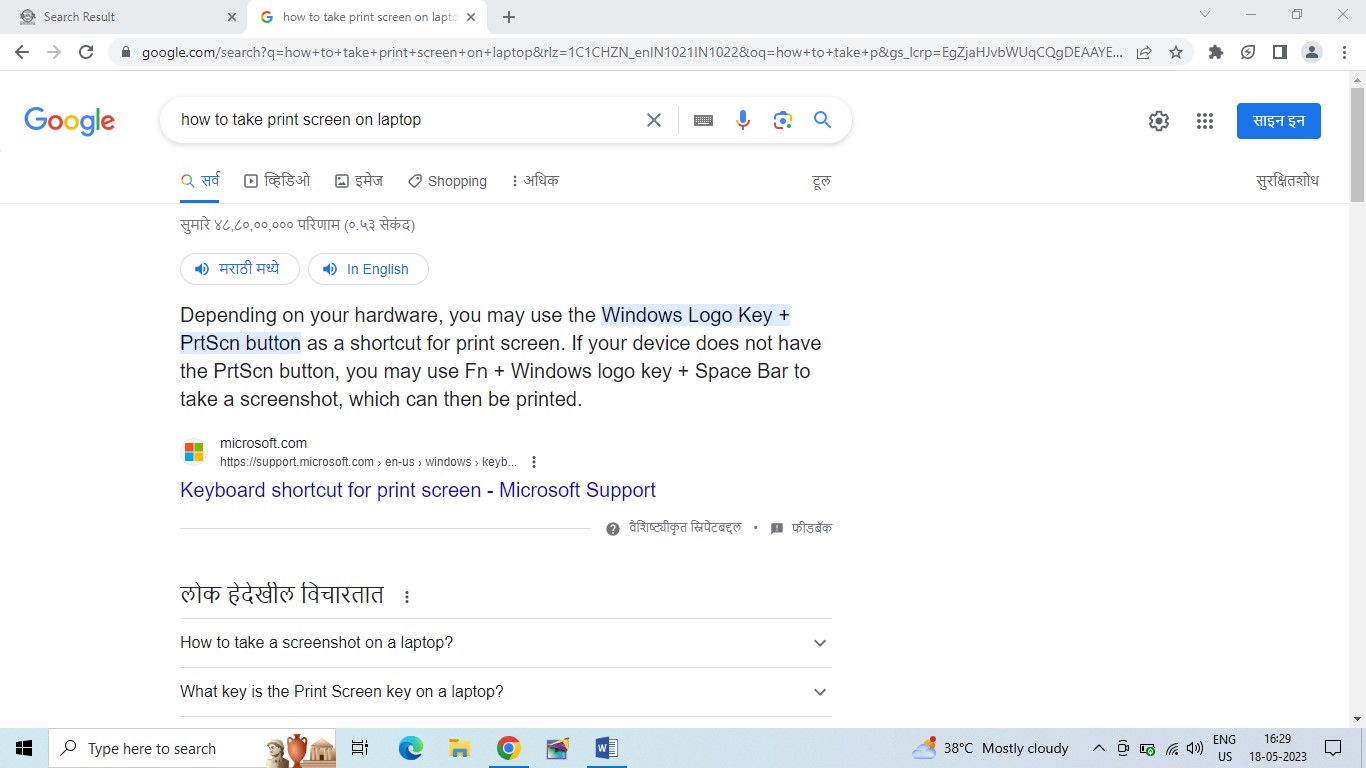The image size is (1366, 768).
Task: Expand What key is Print Screen question
Action: coord(506,692)
